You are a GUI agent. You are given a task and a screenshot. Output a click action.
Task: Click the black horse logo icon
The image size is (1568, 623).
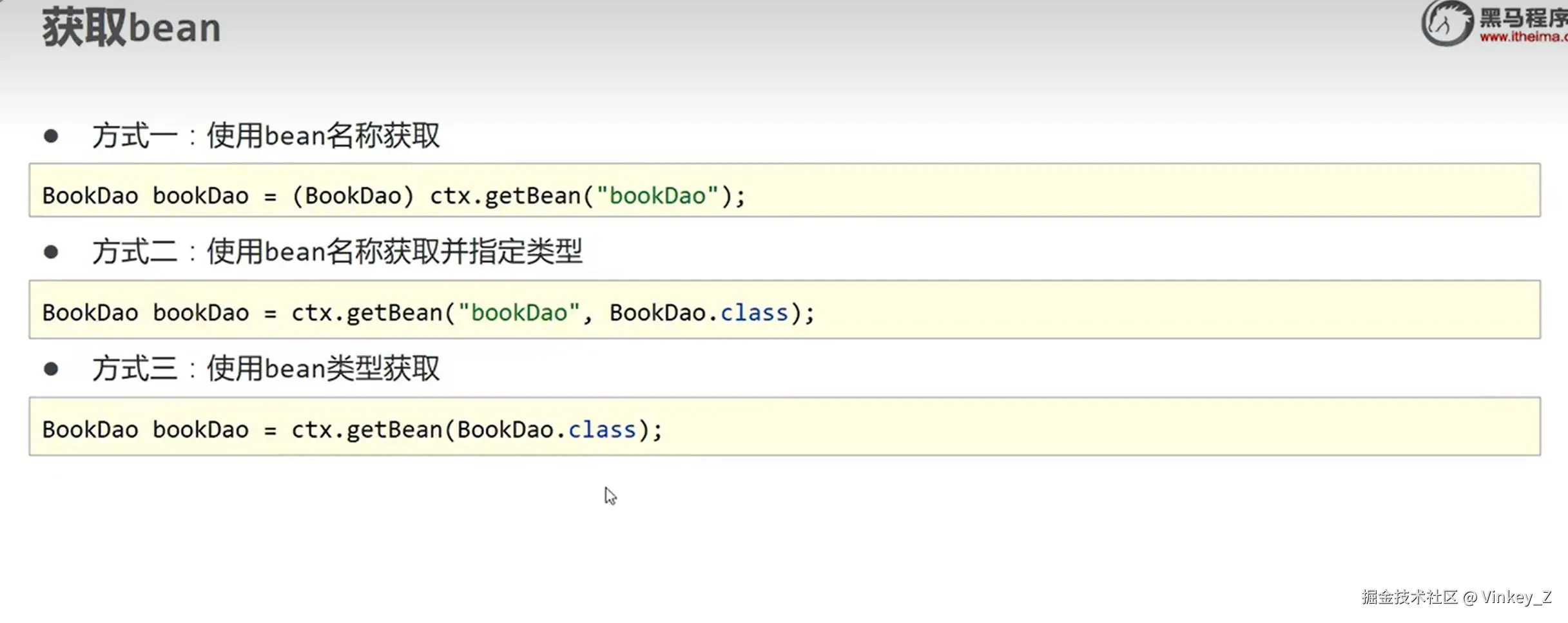click(1447, 23)
